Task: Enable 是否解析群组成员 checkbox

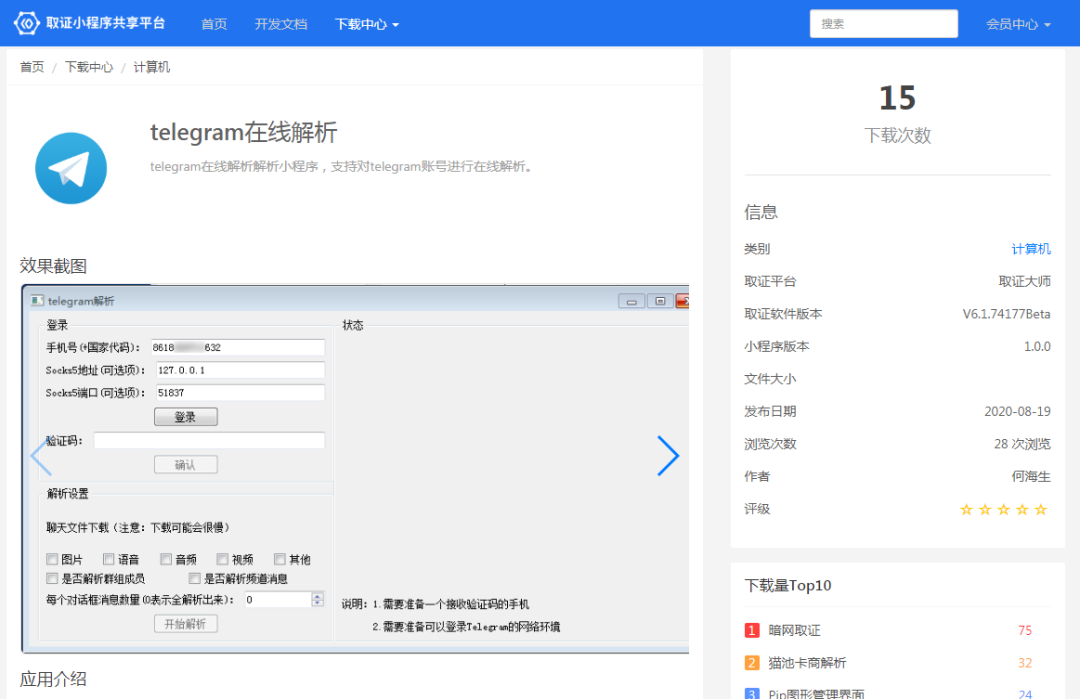Action: [x=52, y=578]
